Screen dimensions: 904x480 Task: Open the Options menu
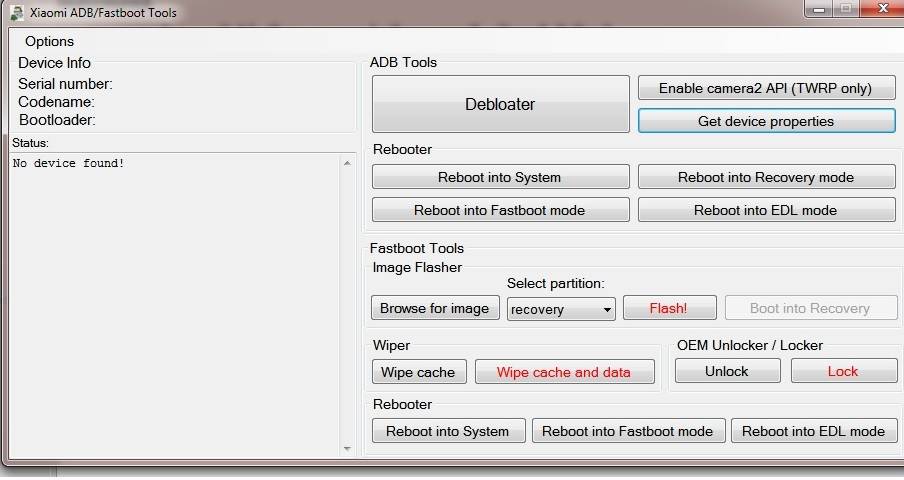point(49,41)
